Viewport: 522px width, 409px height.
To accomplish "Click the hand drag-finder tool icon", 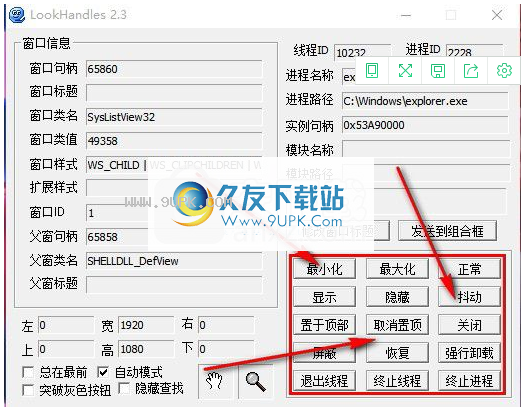I will click(214, 381).
